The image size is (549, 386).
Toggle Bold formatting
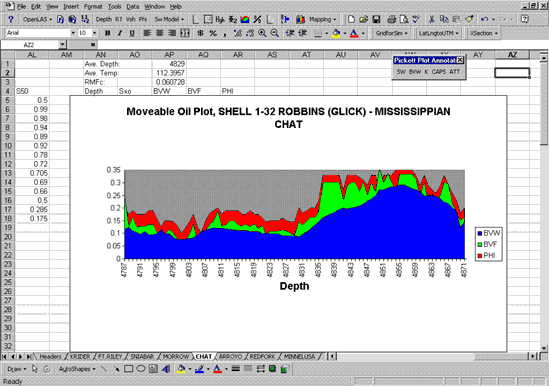click(107, 33)
